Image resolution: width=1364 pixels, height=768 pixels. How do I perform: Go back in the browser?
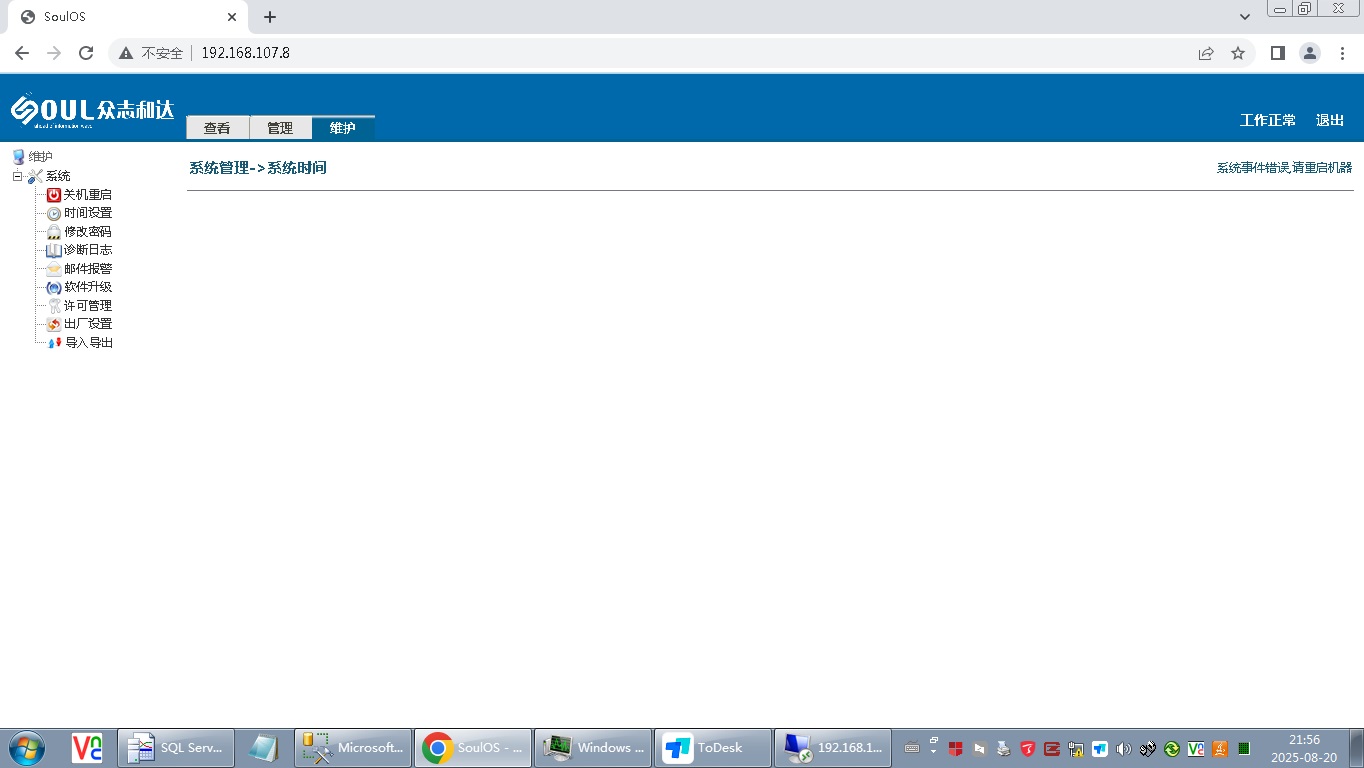[x=22, y=53]
